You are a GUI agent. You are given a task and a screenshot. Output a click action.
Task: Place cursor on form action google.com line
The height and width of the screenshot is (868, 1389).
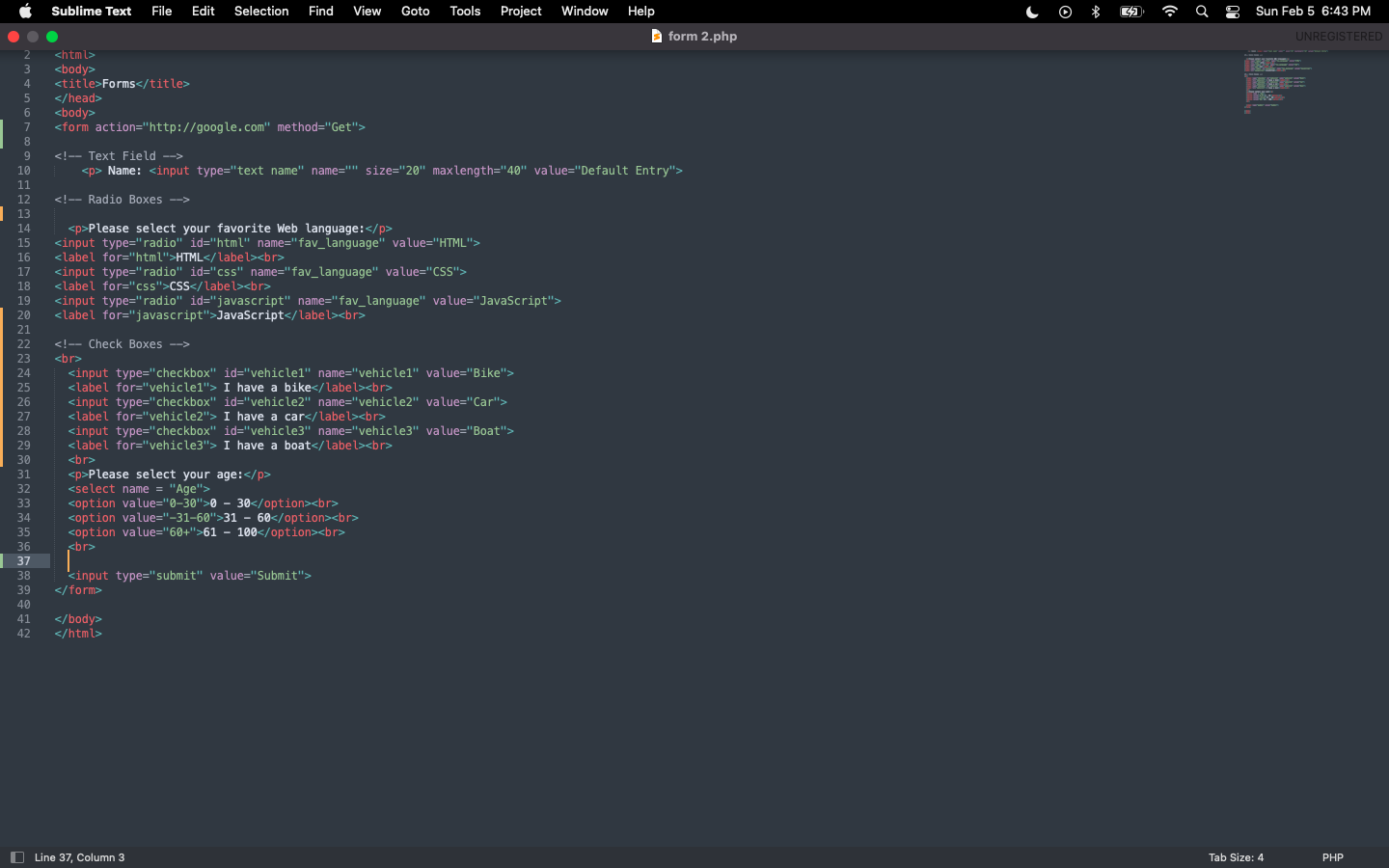pos(210,127)
